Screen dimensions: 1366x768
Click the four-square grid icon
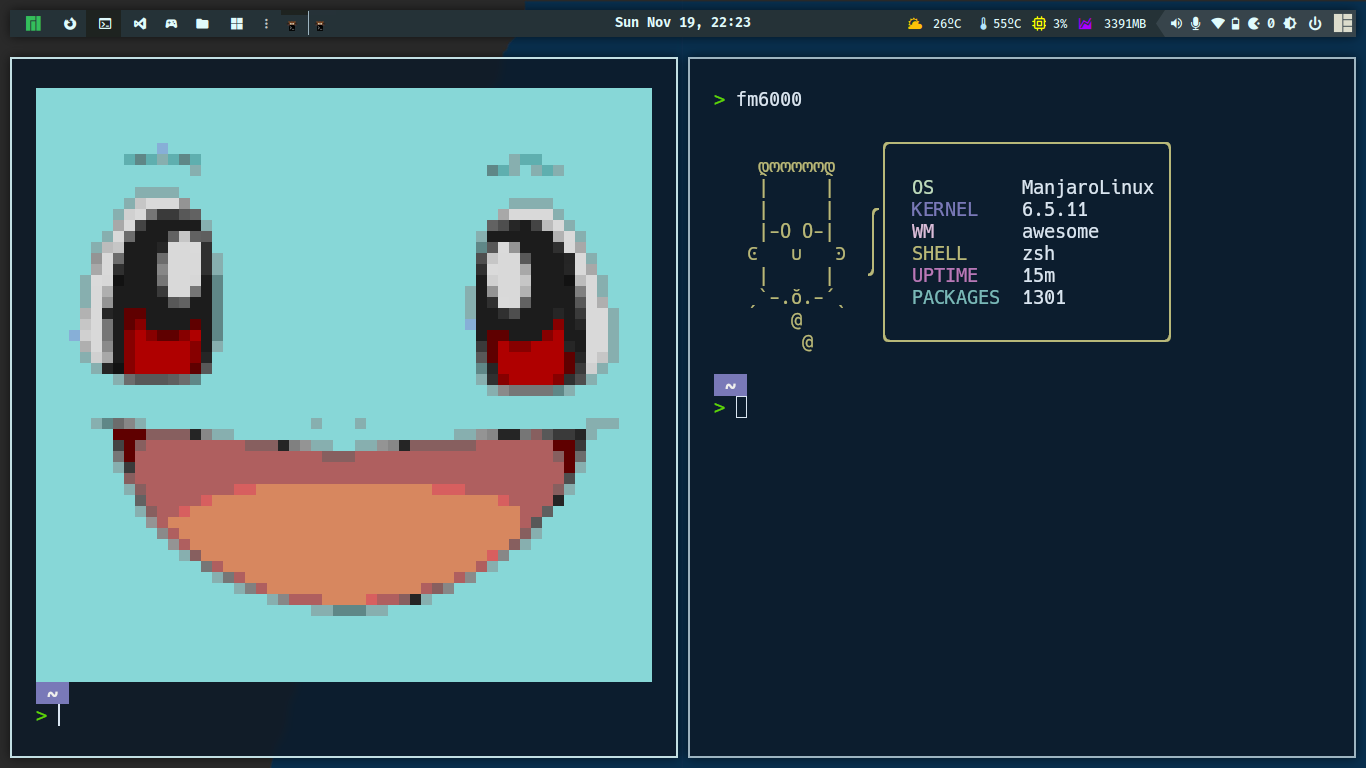pyautogui.click(x=237, y=23)
